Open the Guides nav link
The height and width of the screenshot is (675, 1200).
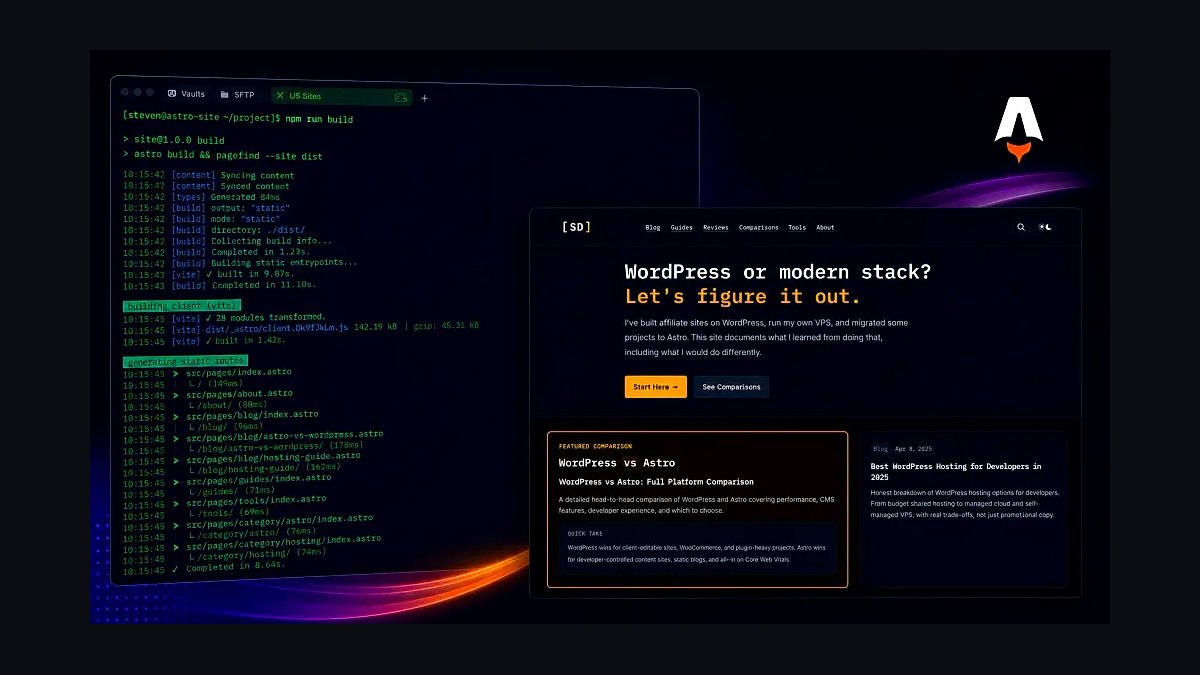(681, 227)
